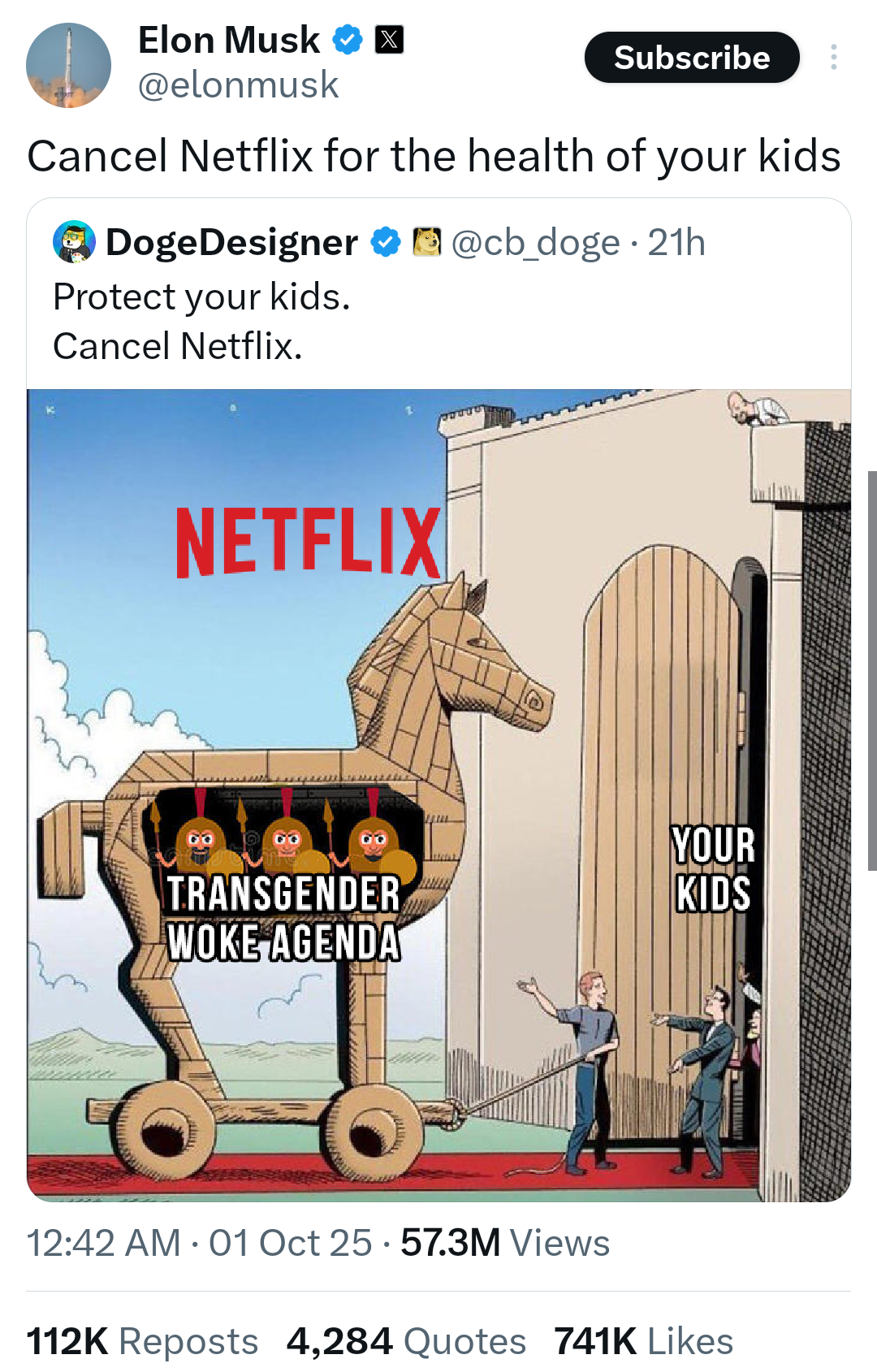
Task: View the 112K Reposts list
Action: tap(142, 1341)
